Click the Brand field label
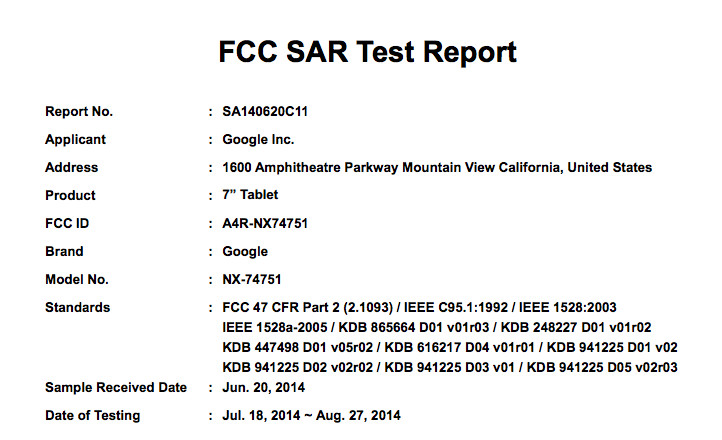 64,251
